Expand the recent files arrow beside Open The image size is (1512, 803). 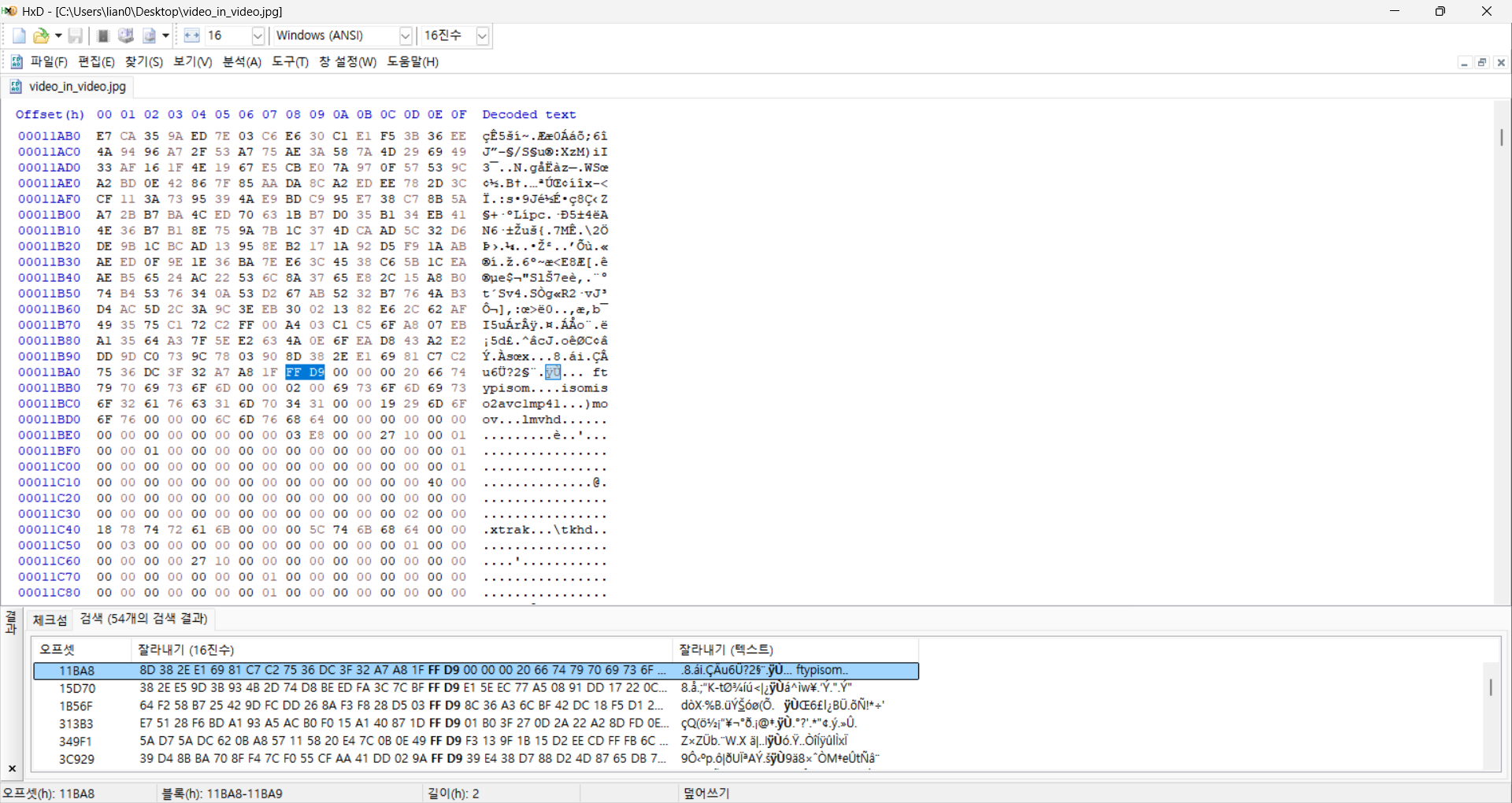click(x=58, y=36)
